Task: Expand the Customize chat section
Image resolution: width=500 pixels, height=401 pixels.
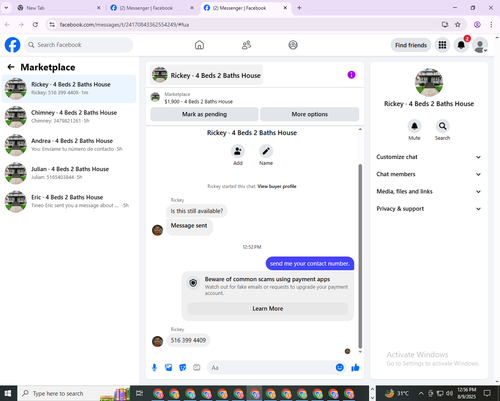Action: tap(429, 157)
